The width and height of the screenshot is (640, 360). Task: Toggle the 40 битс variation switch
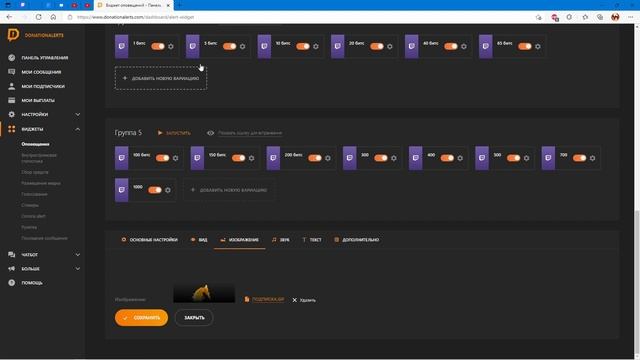pos(451,46)
